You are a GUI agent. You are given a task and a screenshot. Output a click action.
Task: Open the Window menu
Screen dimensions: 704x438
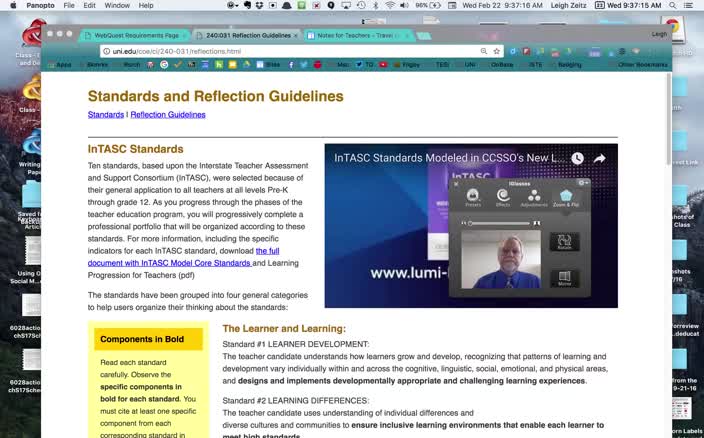117,5
